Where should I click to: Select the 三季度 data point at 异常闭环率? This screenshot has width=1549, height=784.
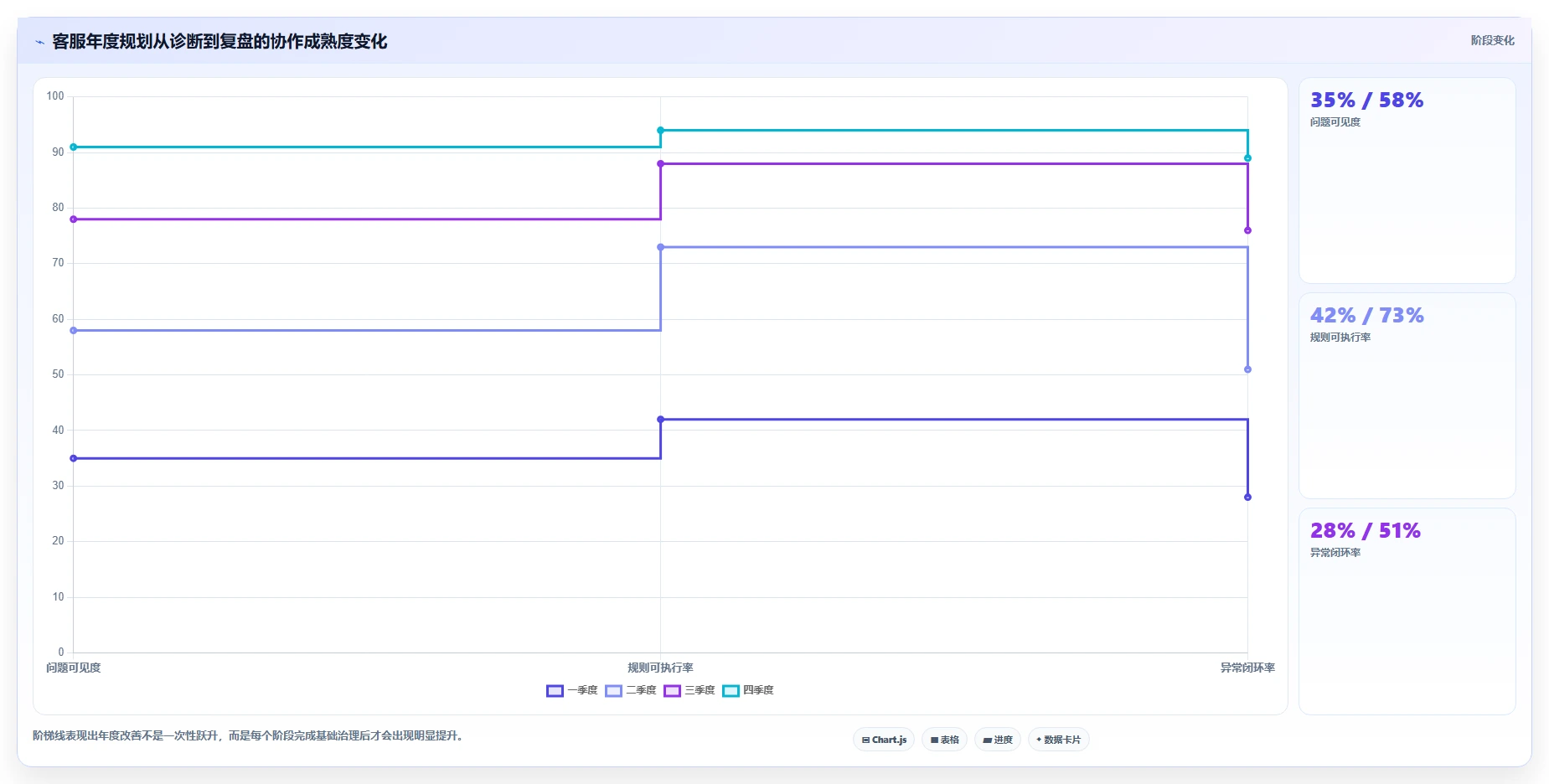click(x=1247, y=230)
